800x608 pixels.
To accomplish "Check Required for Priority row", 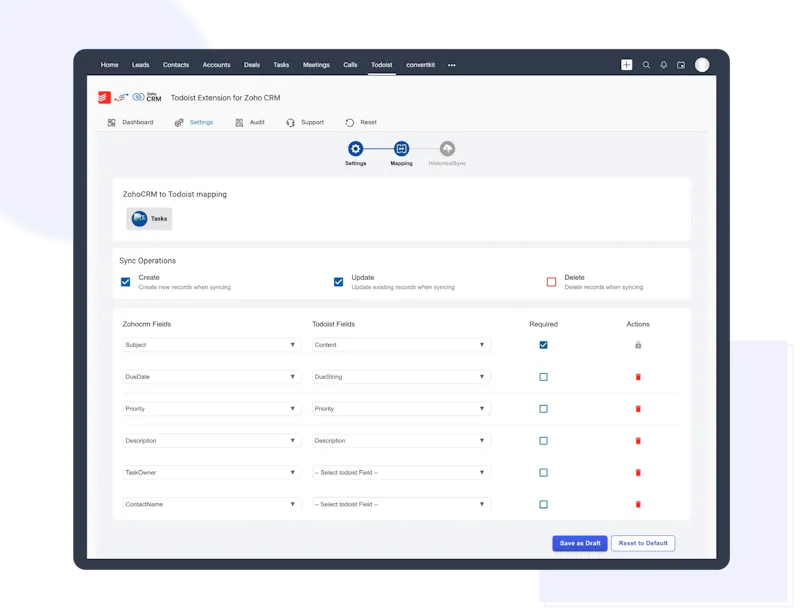I will pyautogui.click(x=543, y=409).
